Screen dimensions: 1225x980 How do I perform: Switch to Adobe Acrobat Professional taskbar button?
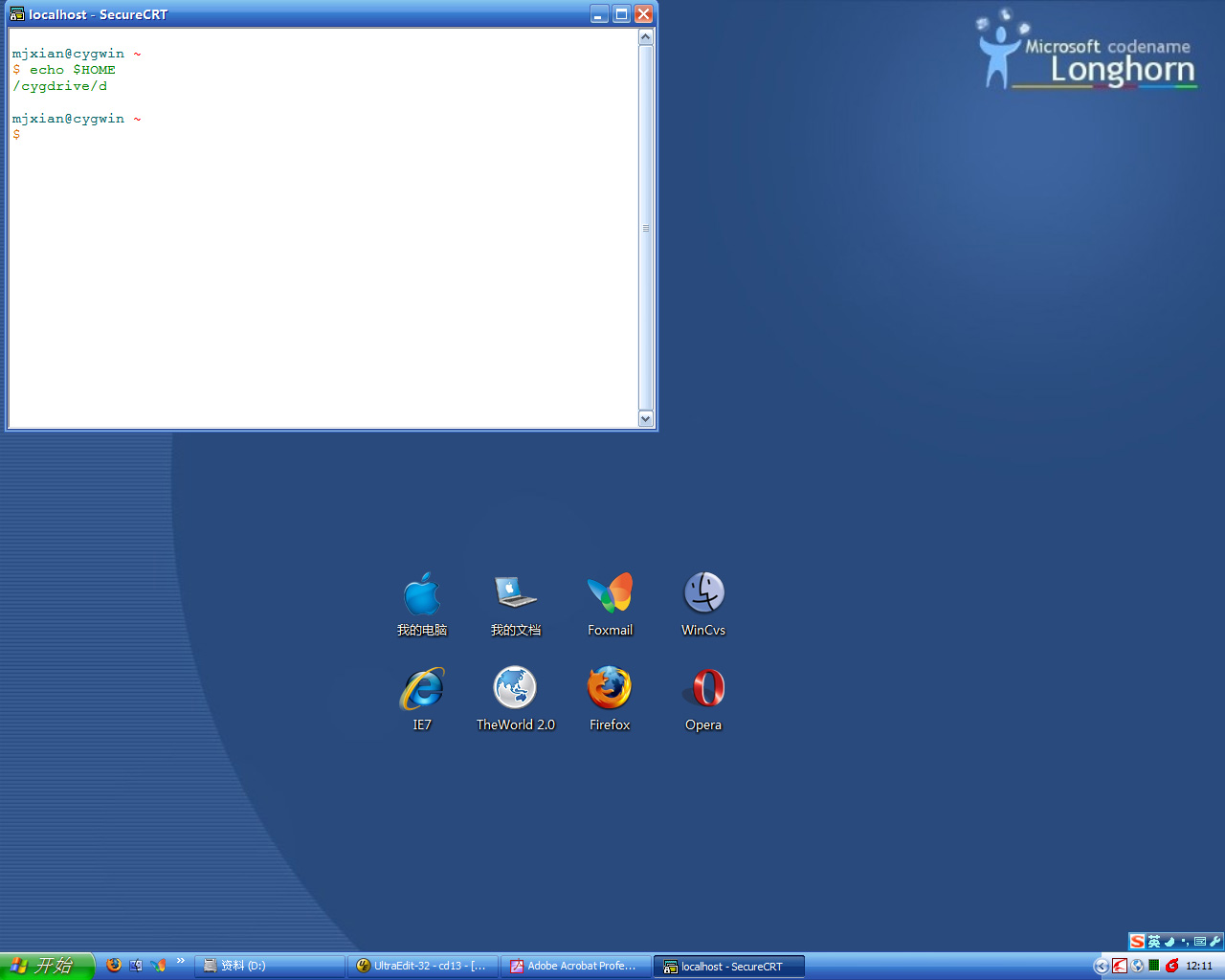point(575,967)
